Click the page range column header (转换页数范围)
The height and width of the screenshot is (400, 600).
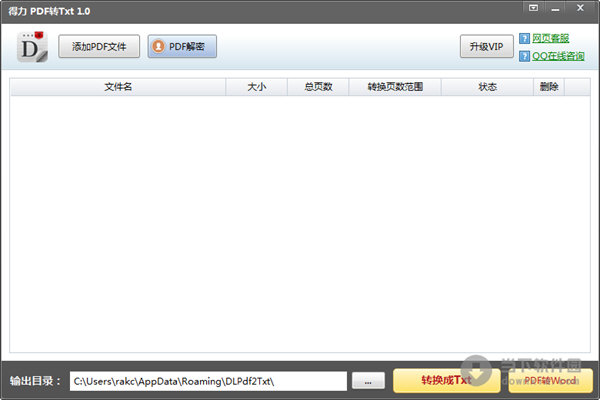(x=395, y=87)
